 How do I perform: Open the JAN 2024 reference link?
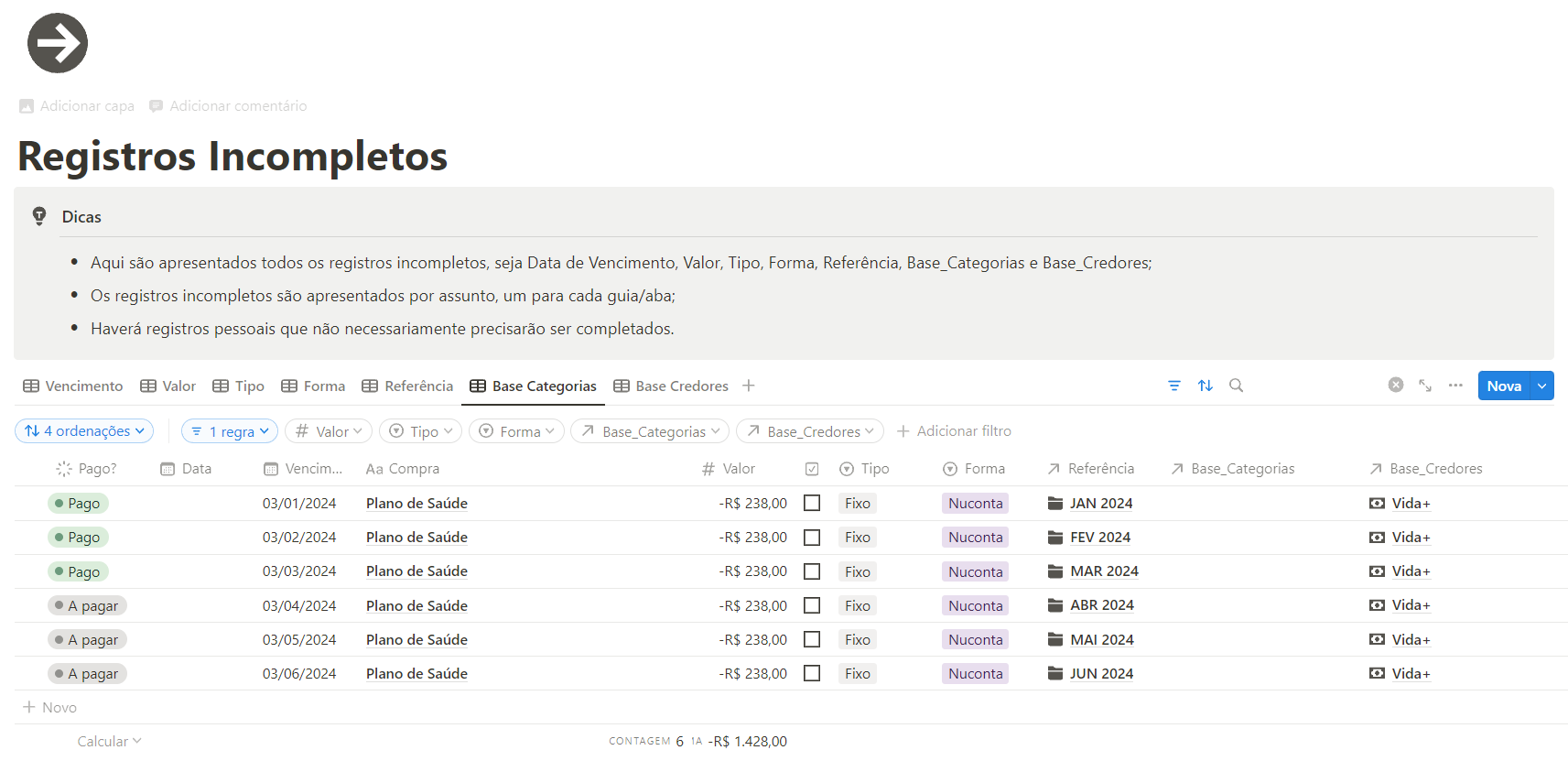(x=1100, y=504)
